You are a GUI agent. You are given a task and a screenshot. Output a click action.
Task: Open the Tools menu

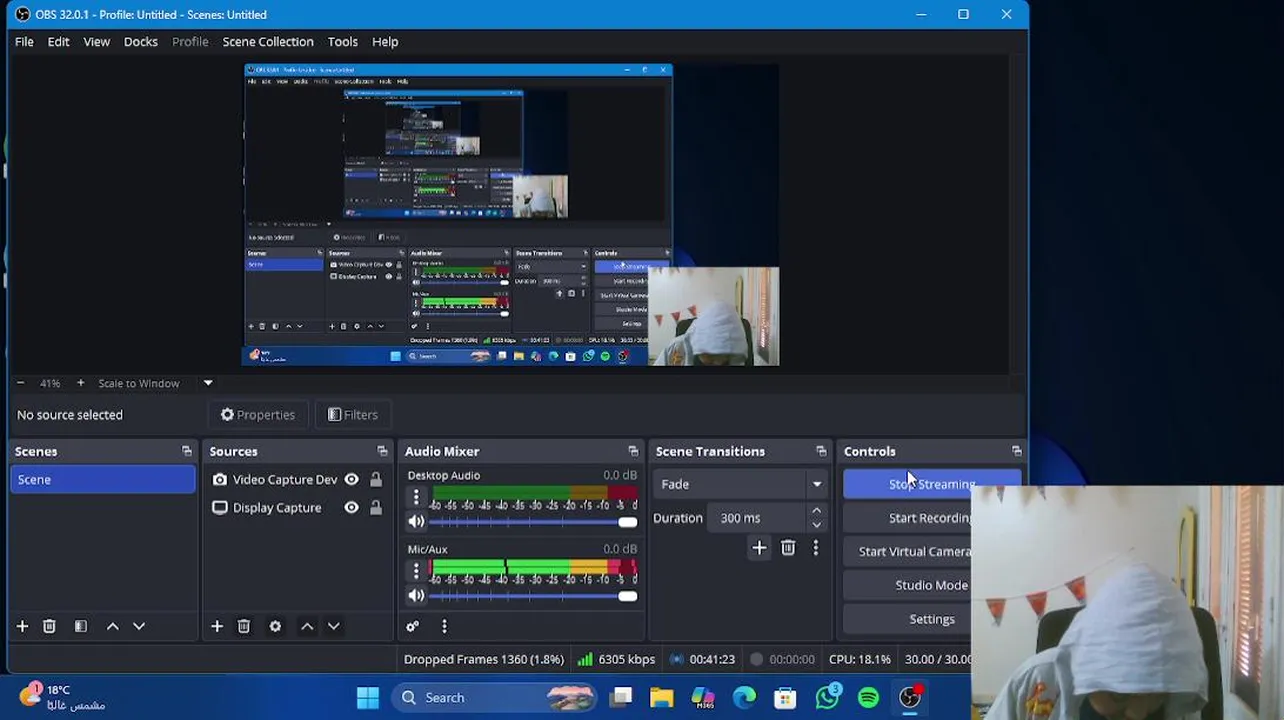tap(342, 42)
